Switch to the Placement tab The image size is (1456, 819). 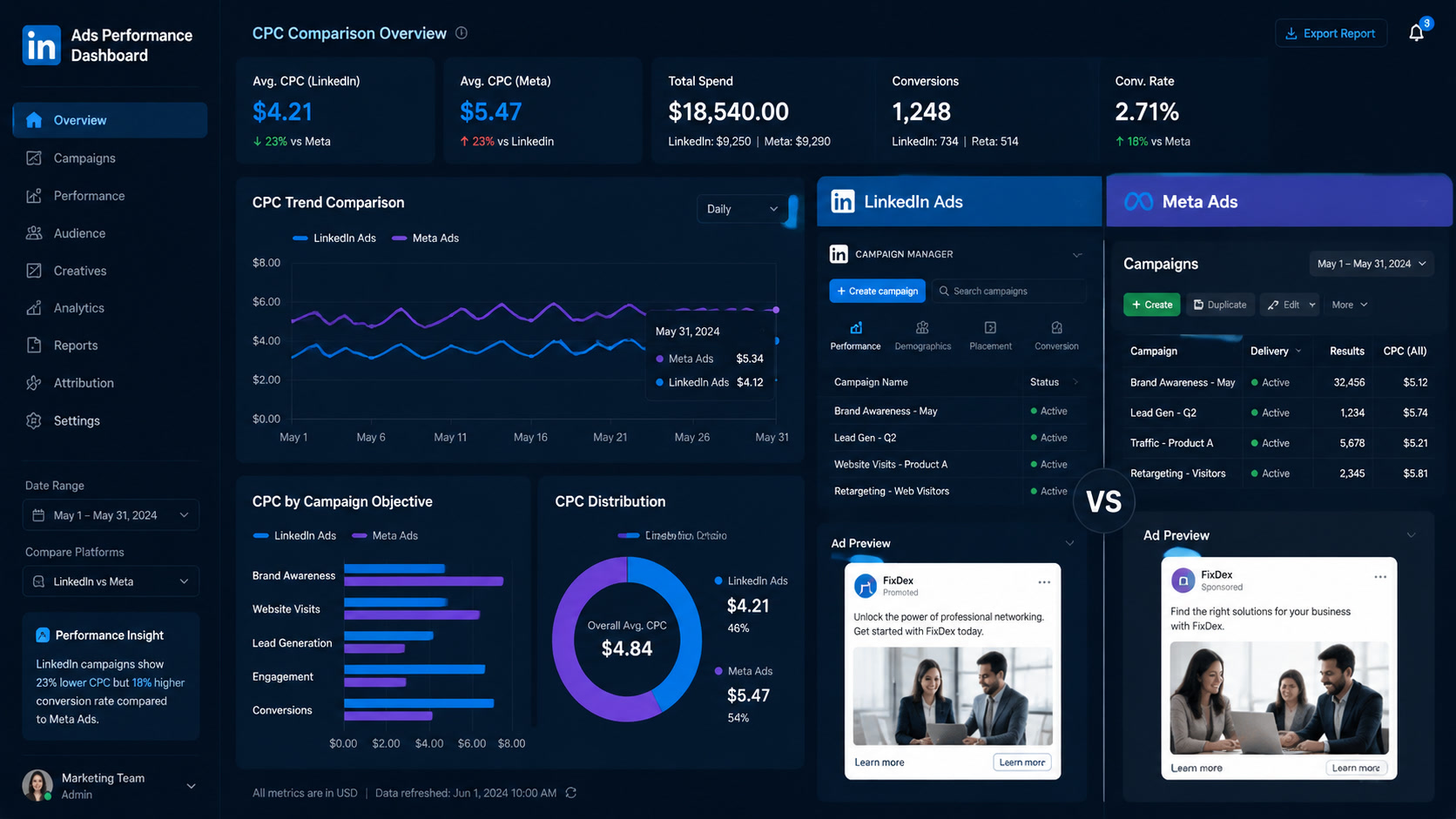pos(990,335)
